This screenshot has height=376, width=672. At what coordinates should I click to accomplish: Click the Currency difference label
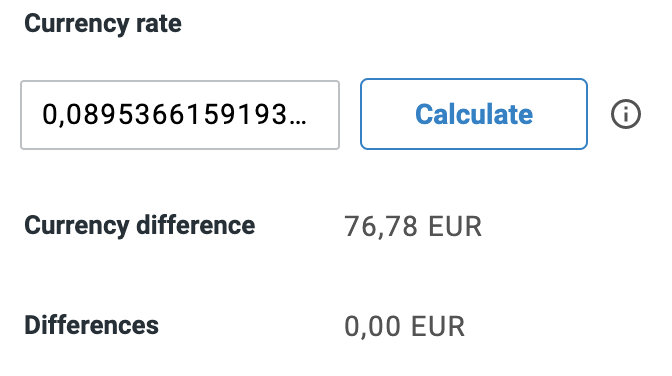140,226
